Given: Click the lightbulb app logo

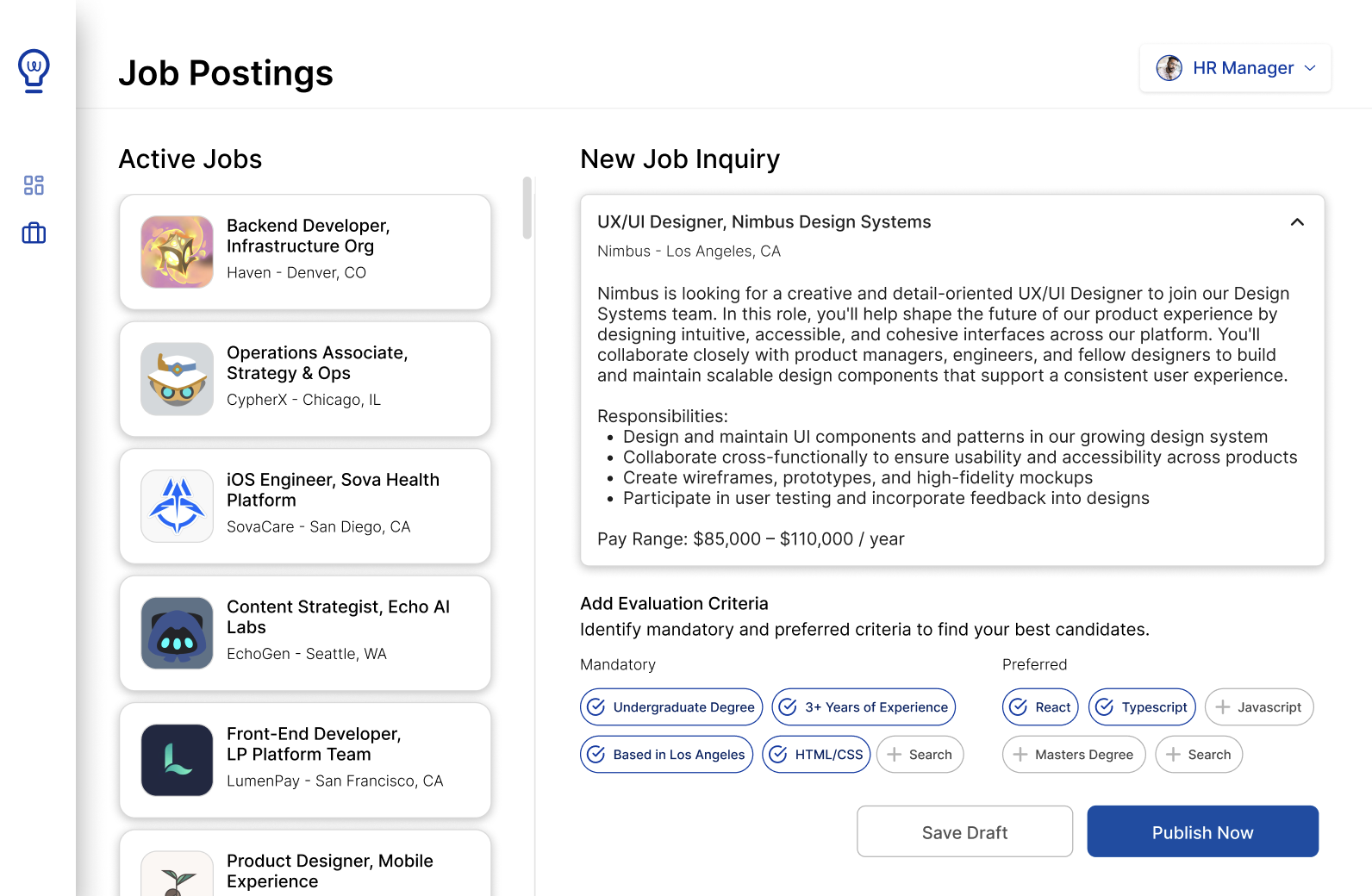Looking at the screenshot, I should [34, 71].
